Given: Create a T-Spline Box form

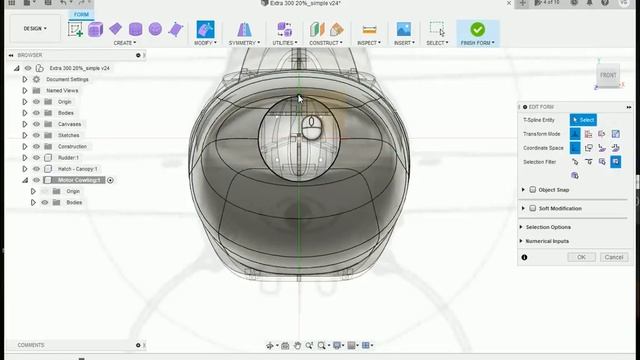Looking at the screenshot, I should click(x=95, y=29).
